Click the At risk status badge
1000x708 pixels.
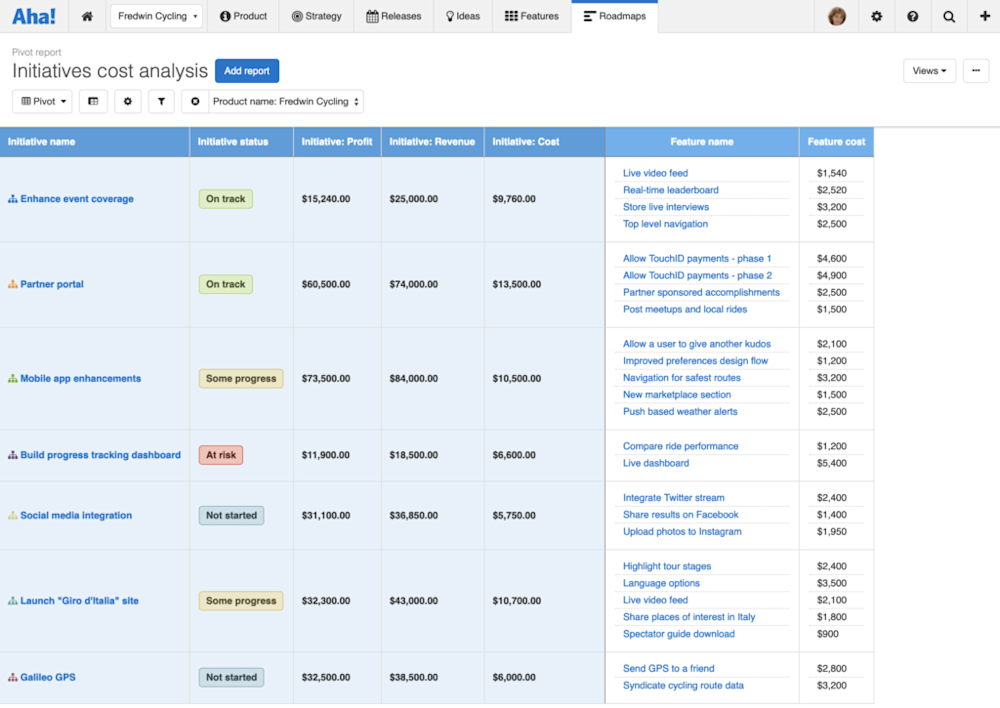220,455
